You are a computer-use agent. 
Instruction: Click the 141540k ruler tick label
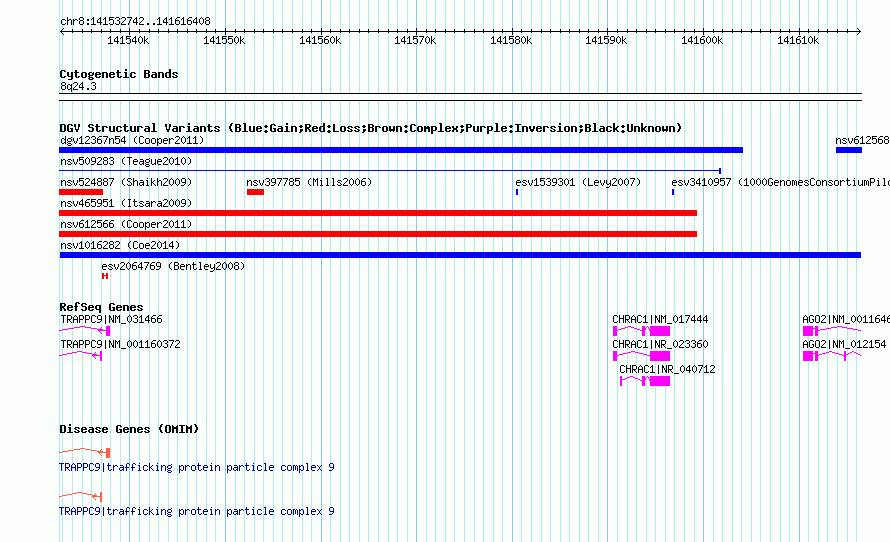[x=128, y=40]
